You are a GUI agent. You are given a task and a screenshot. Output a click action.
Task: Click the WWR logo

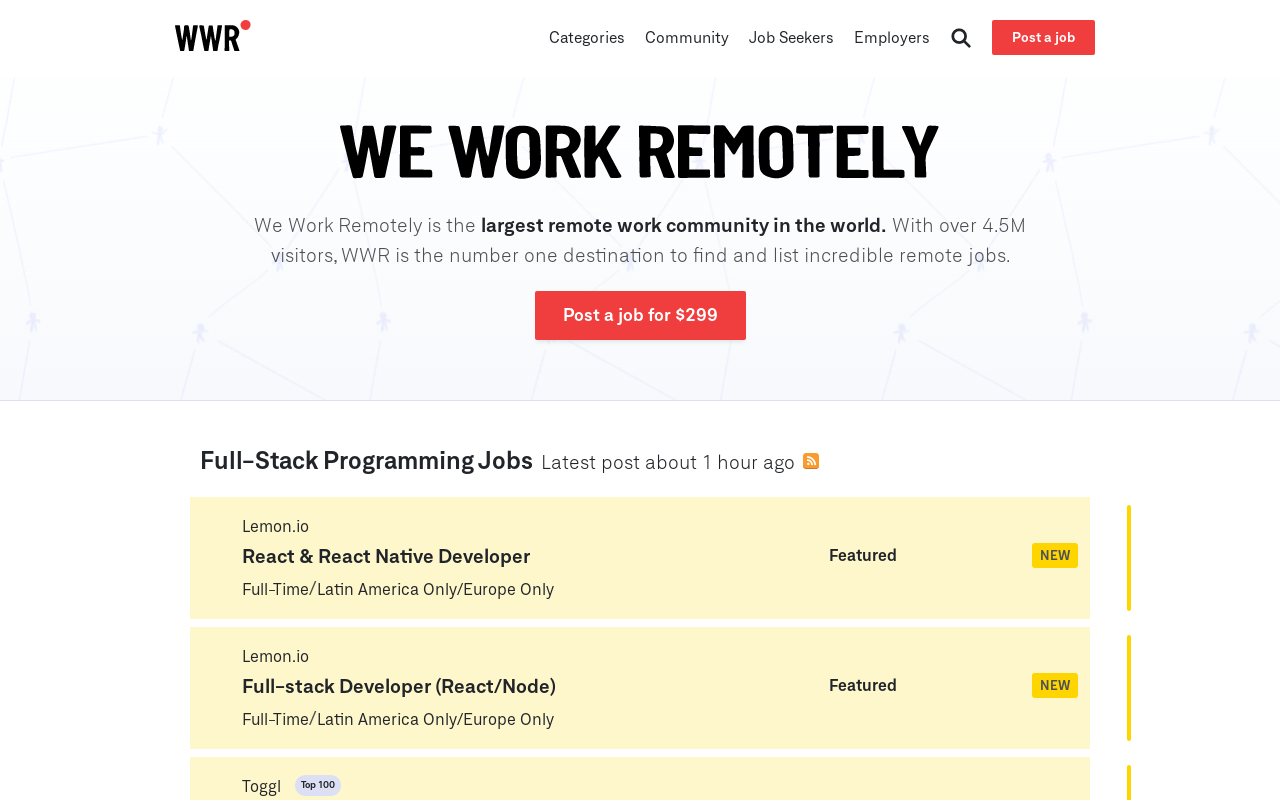click(212, 36)
